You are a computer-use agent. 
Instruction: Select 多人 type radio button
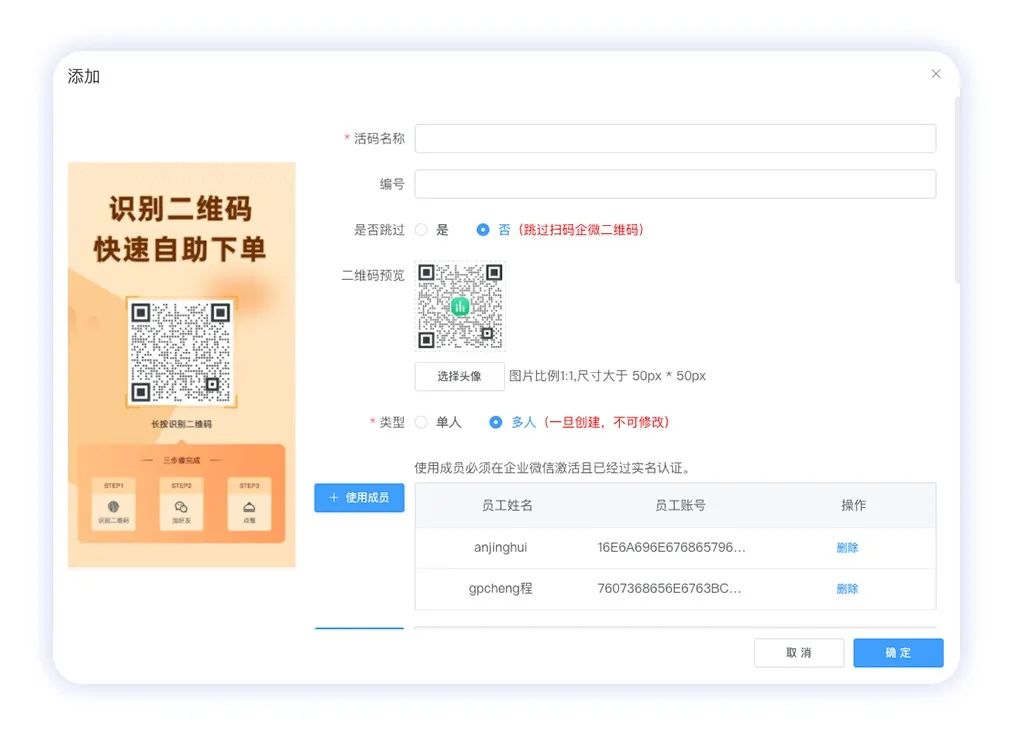tap(495, 422)
